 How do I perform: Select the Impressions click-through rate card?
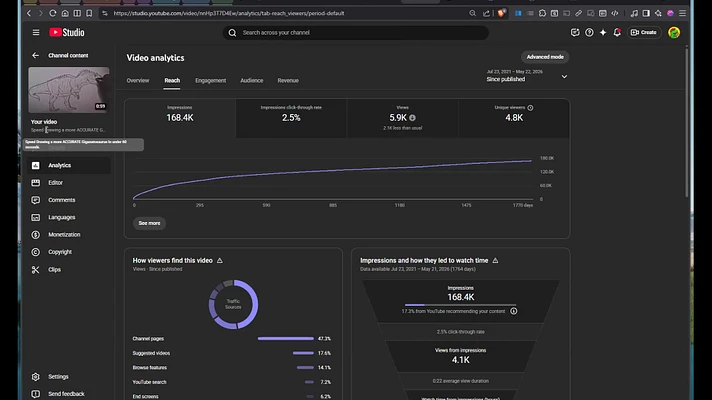291,119
